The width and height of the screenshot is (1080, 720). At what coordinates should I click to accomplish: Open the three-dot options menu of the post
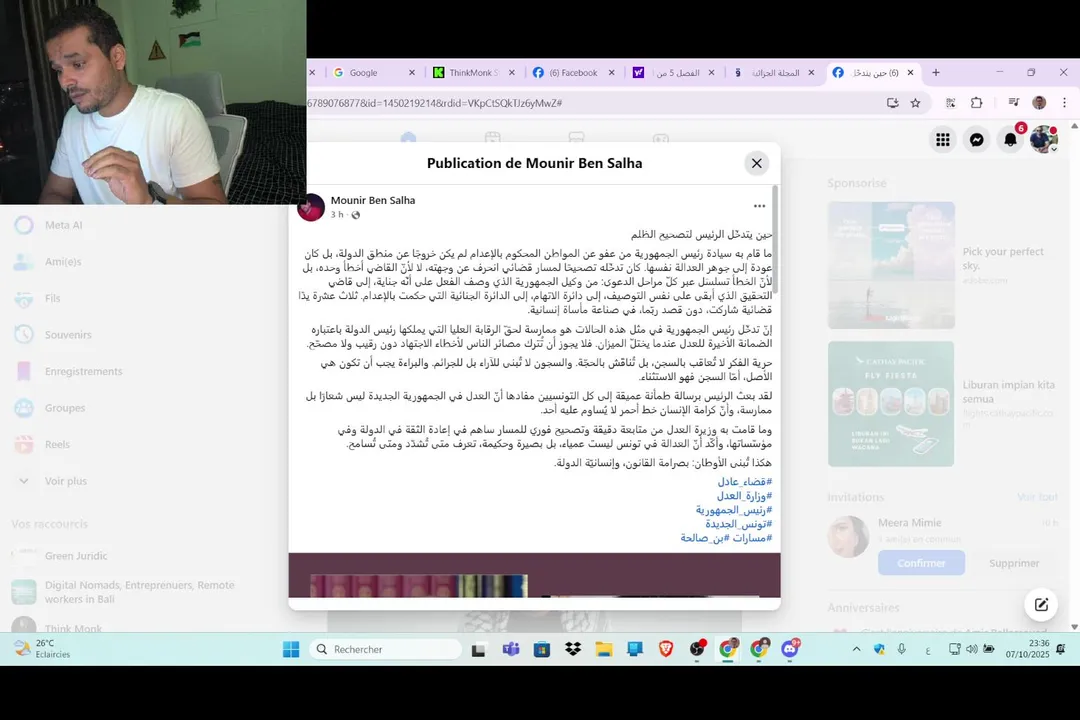pyautogui.click(x=759, y=206)
